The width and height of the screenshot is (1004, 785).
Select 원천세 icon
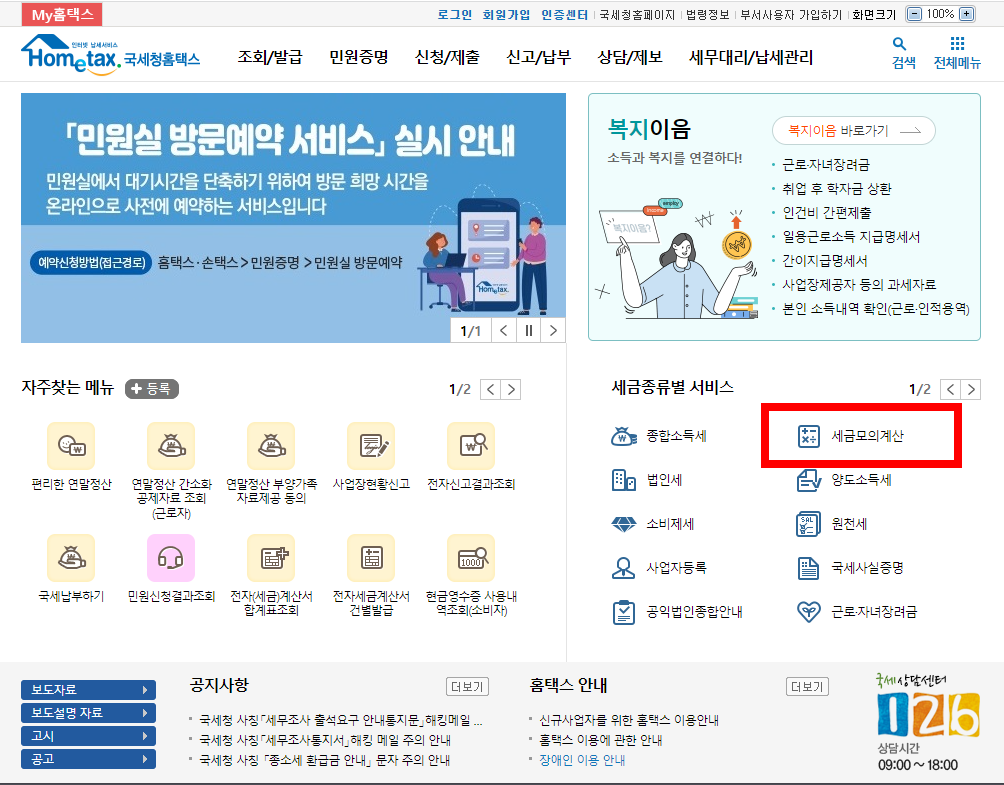[x=809, y=524]
